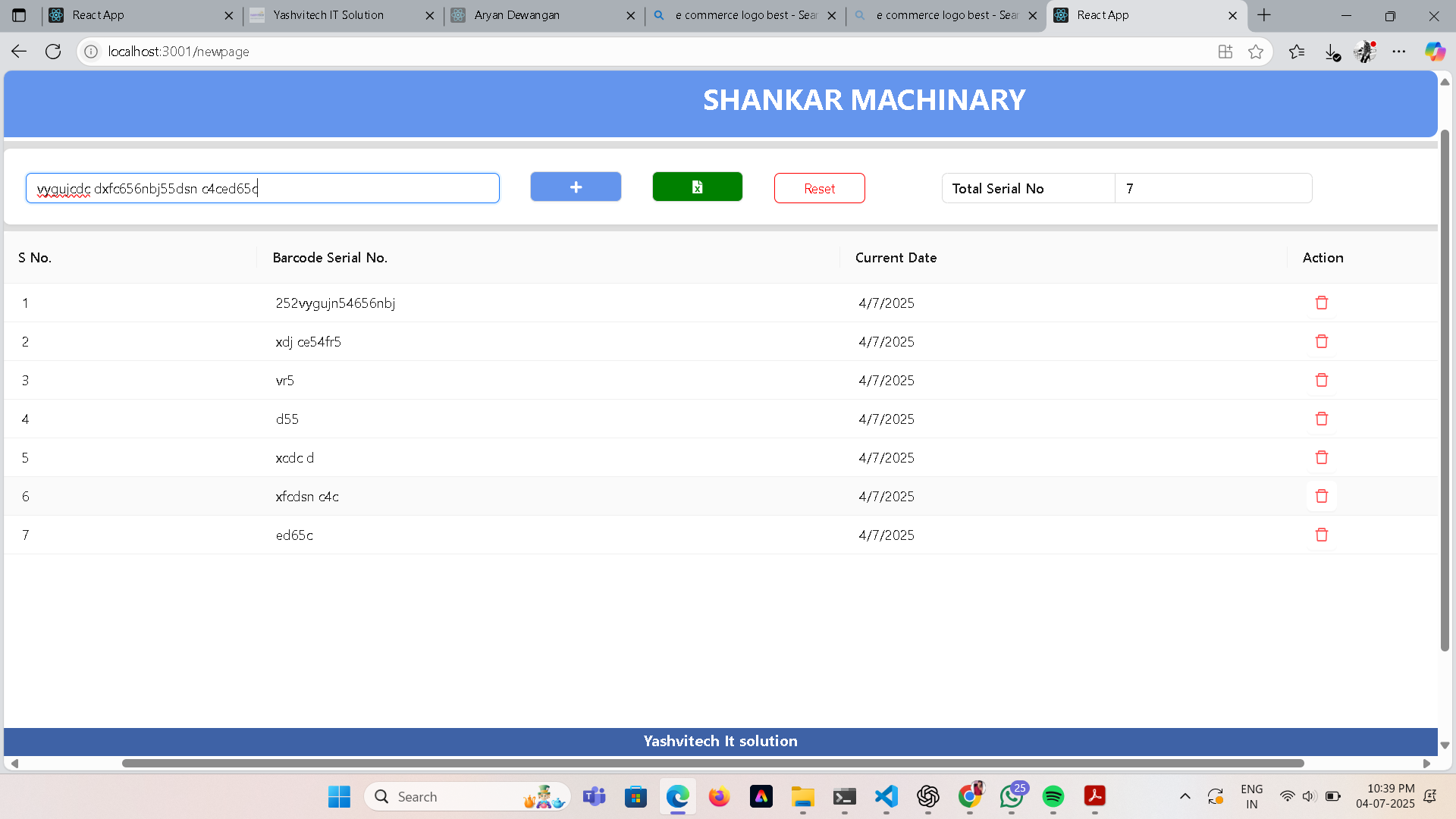Add serial using the plus button

tap(576, 187)
